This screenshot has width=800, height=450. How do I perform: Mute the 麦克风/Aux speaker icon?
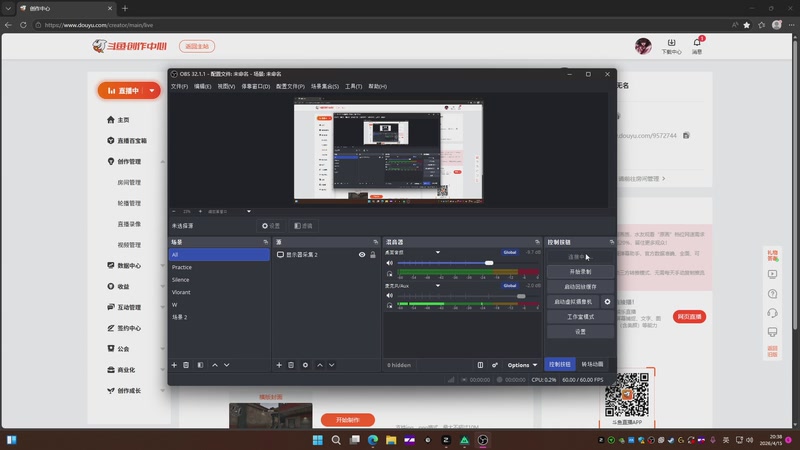click(x=389, y=295)
